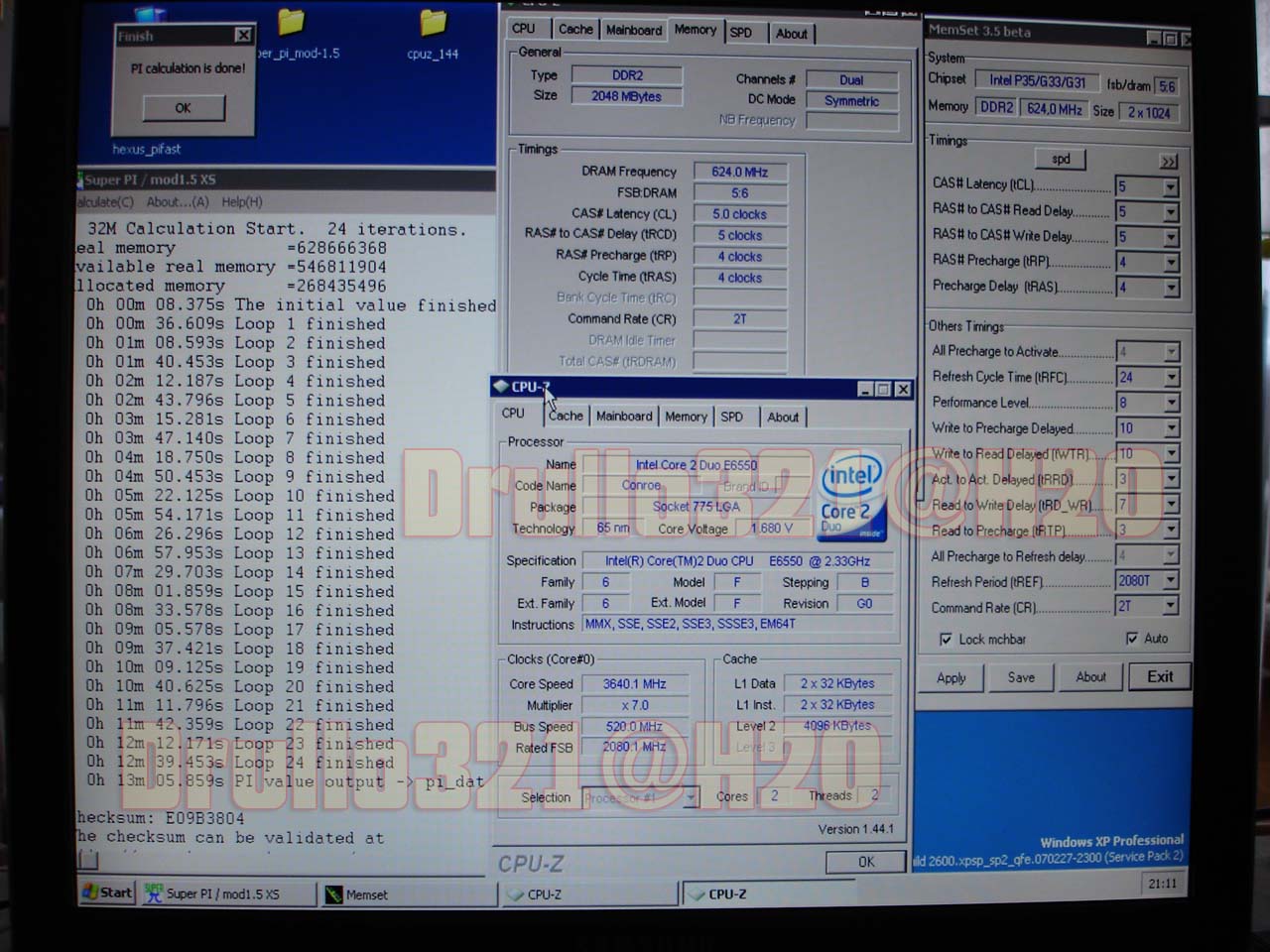Open the Calculate menu in Super PI

[x=105, y=201]
